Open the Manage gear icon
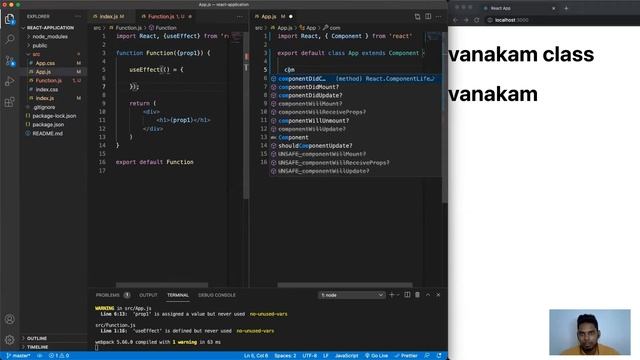The height and width of the screenshot is (360, 640). point(10,339)
